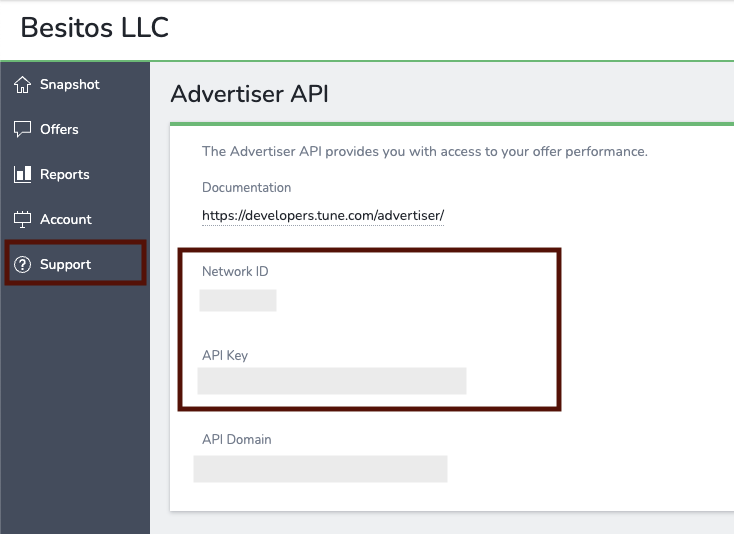Click the Snapshot home icon
The height and width of the screenshot is (534, 734).
(22, 85)
